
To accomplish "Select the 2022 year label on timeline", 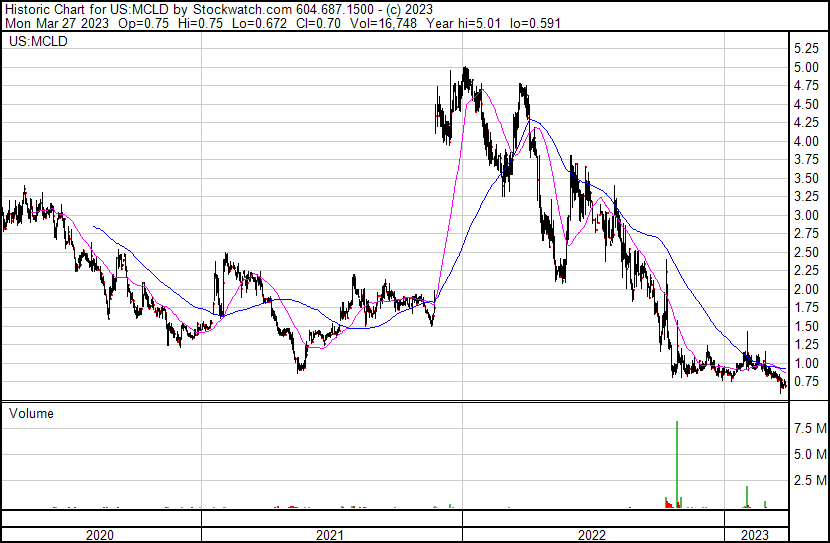I will pyautogui.click(x=592, y=535).
